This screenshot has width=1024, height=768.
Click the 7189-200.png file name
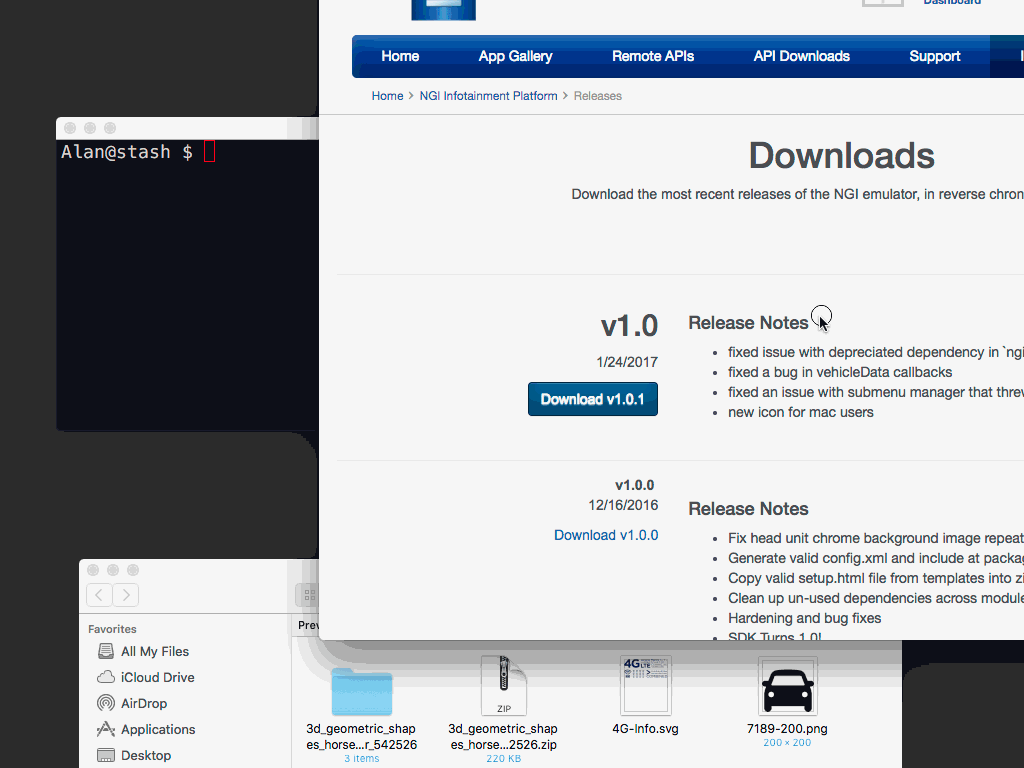(x=787, y=729)
